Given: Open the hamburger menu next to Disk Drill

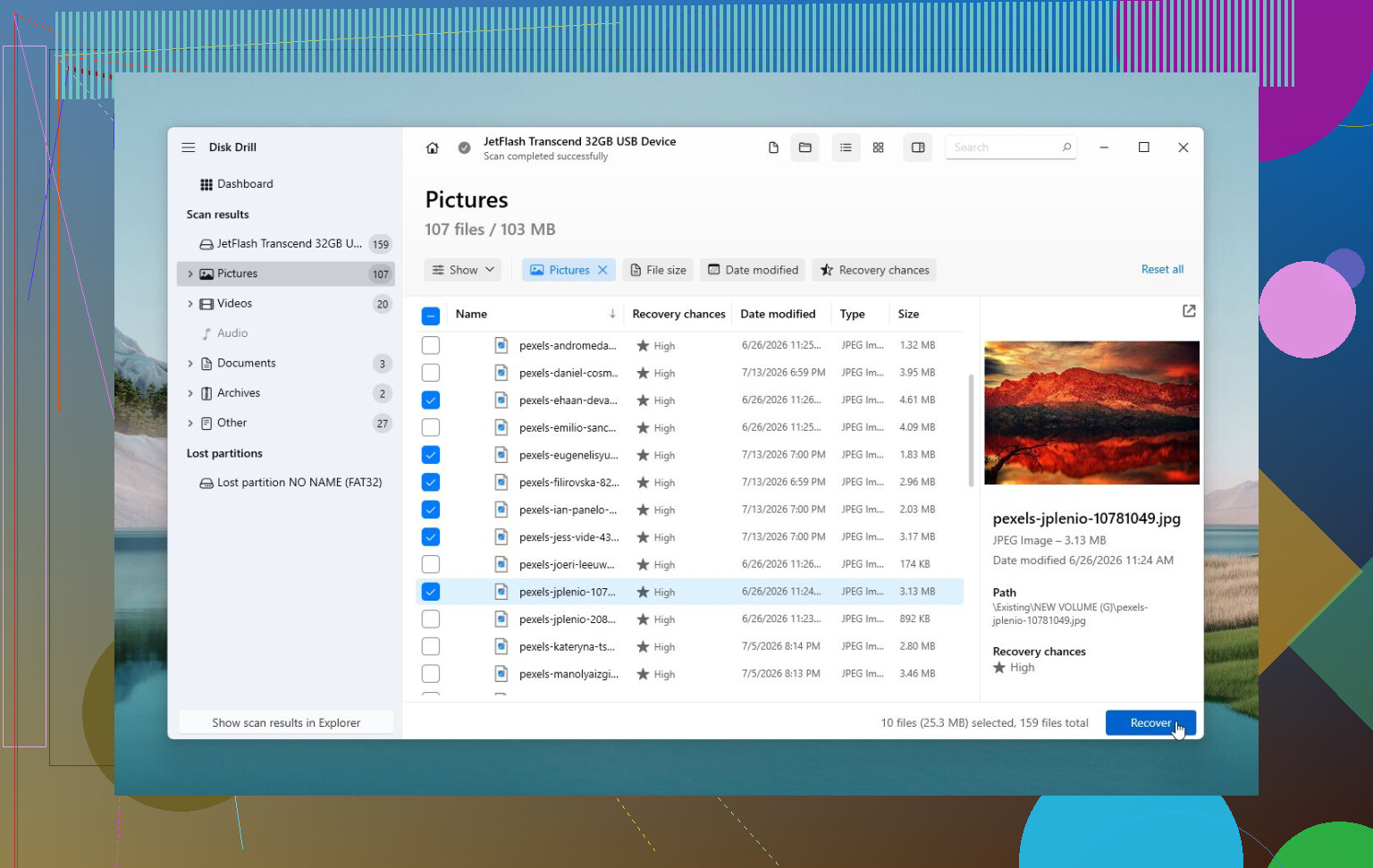Looking at the screenshot, I should click(x=188, y=147).
